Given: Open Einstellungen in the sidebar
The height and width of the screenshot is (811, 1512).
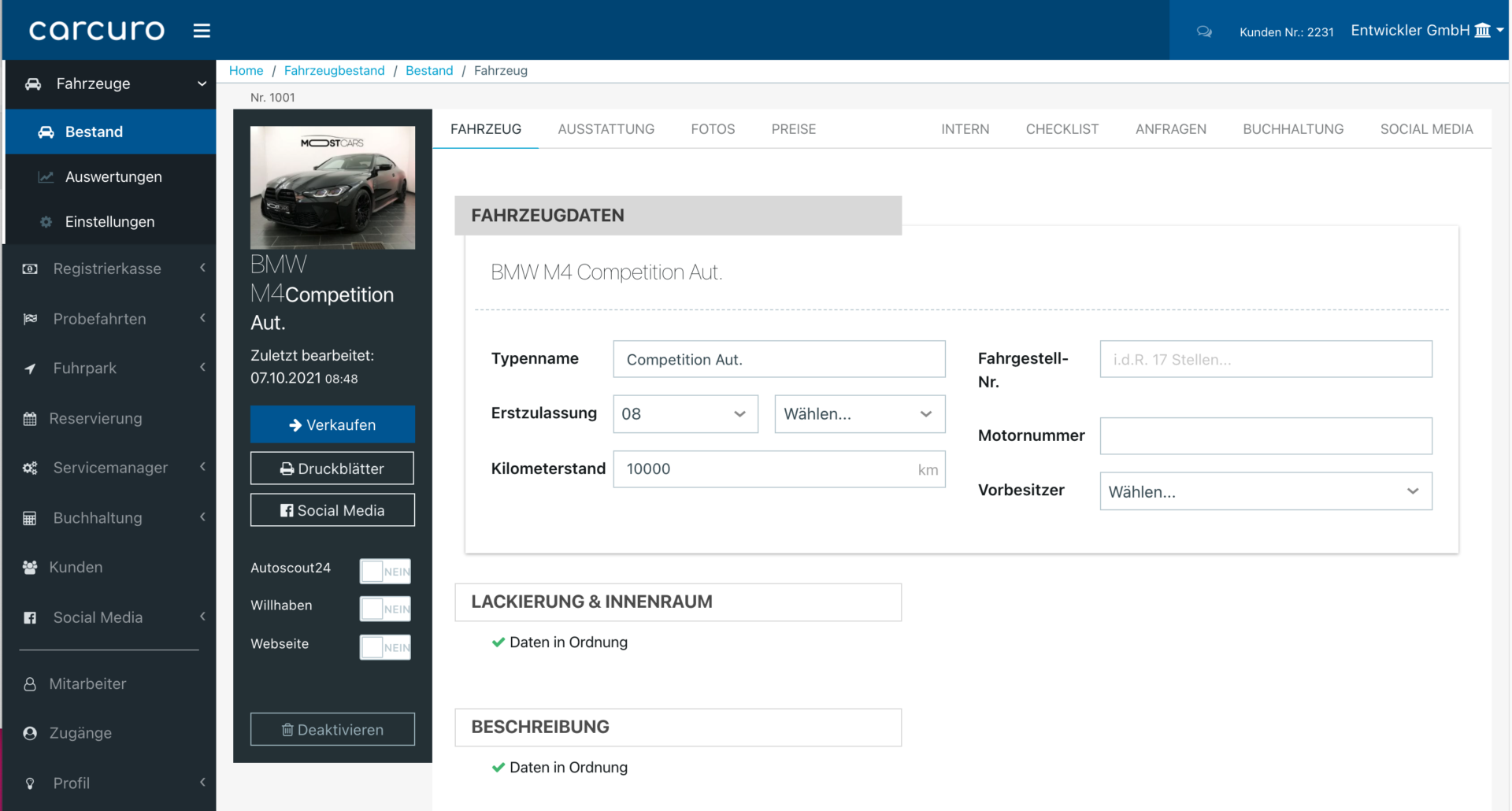Looking at the screenshot, I should [x=110, y=222].
